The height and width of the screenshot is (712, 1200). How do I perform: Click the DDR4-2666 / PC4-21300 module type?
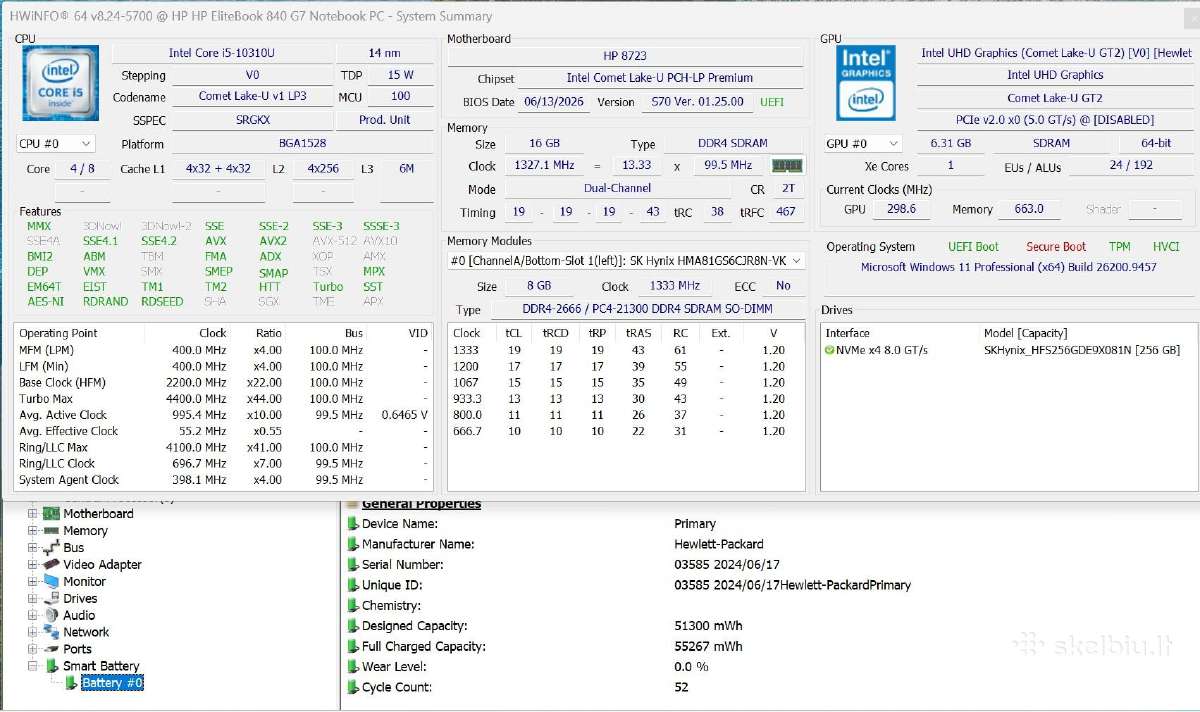pos(649,310)
